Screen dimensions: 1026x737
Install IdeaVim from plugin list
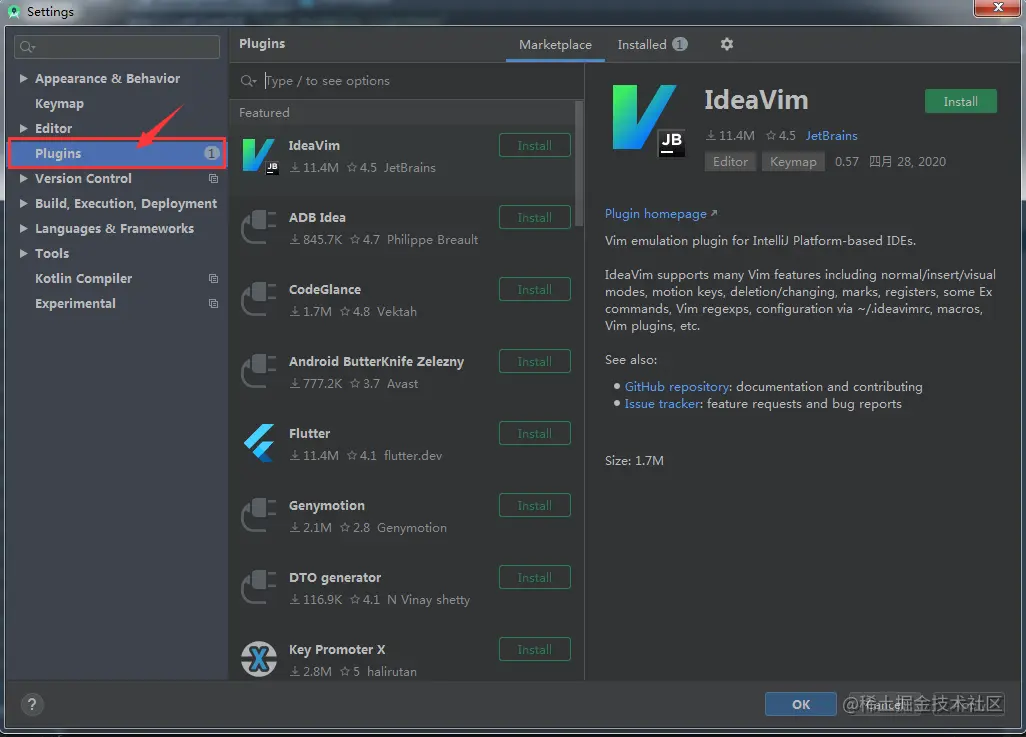tap(535, 145)
